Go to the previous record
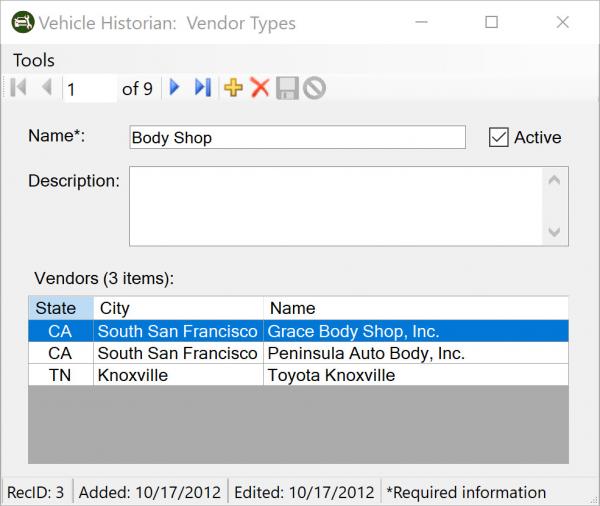The width and height of the screenshot is (600, 506). pos(46,88)
